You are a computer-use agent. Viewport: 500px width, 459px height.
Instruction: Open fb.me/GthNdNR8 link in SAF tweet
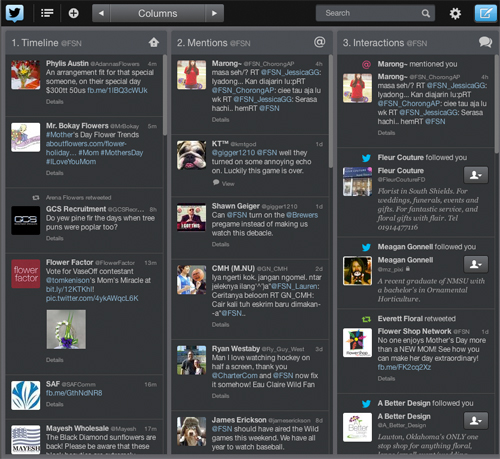click(x=74, y=393)
